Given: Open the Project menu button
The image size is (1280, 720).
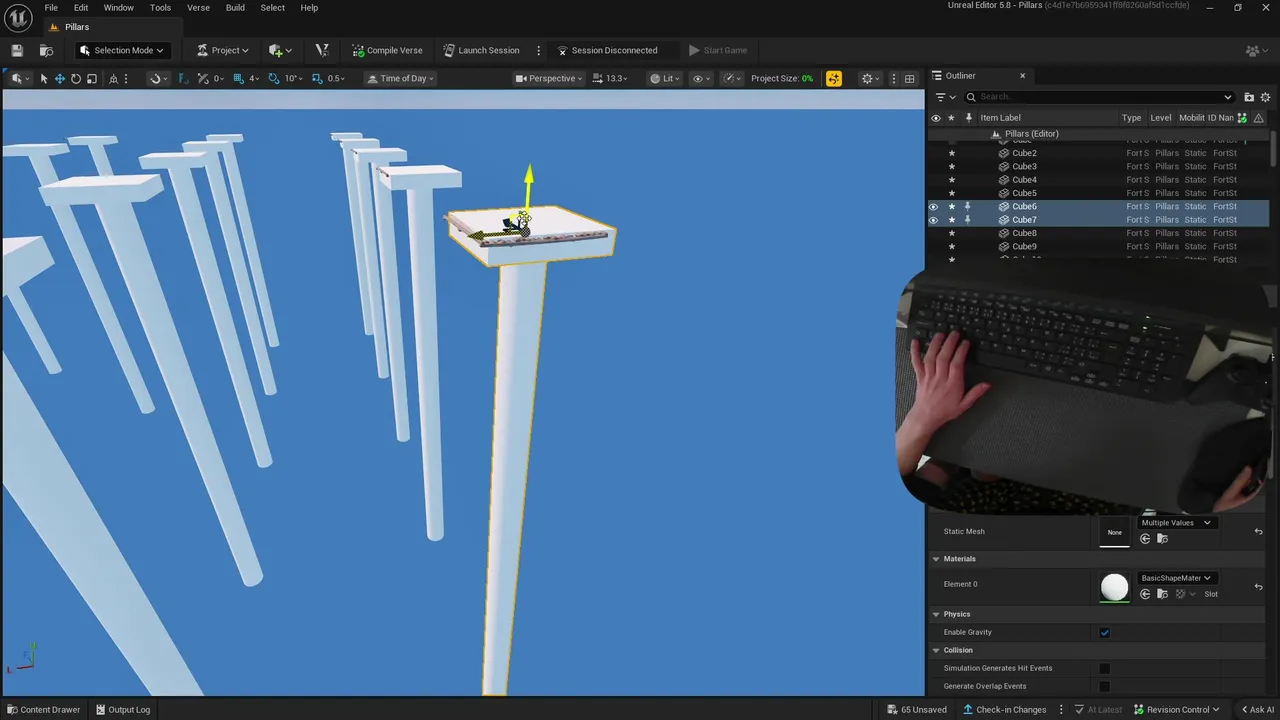Looking at the screenshot, I should (x=223, y=50).
